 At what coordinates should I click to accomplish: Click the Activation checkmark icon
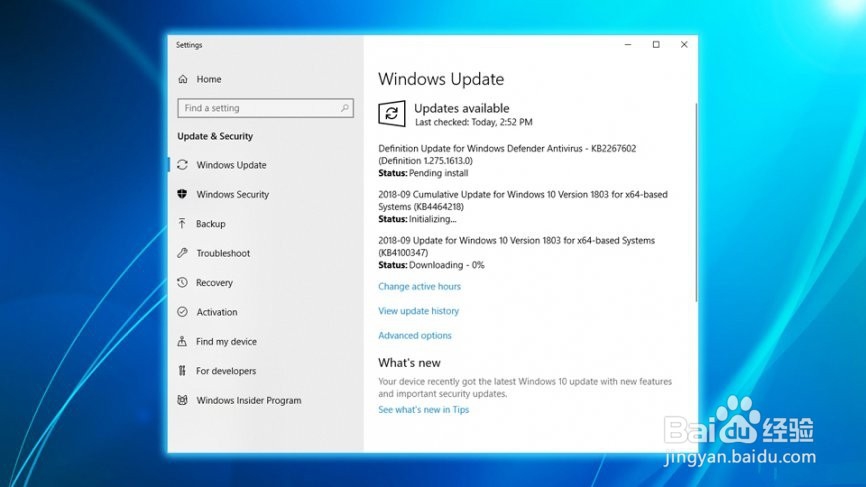click(x=182, y=311)
